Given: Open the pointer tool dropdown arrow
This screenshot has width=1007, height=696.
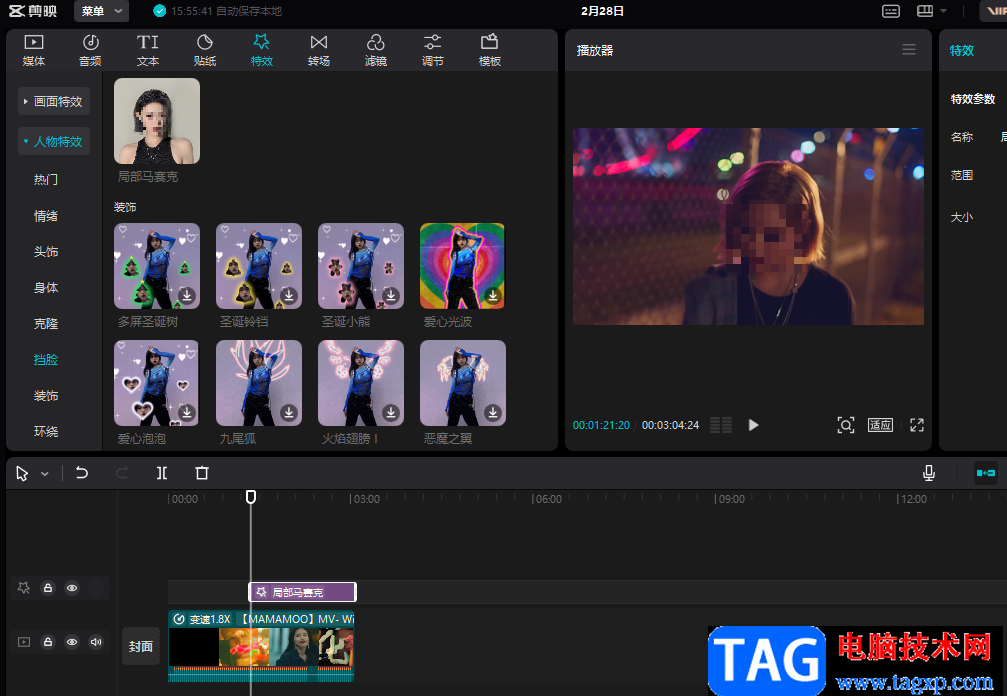Looking at the screenshot, I should [45, 474].
